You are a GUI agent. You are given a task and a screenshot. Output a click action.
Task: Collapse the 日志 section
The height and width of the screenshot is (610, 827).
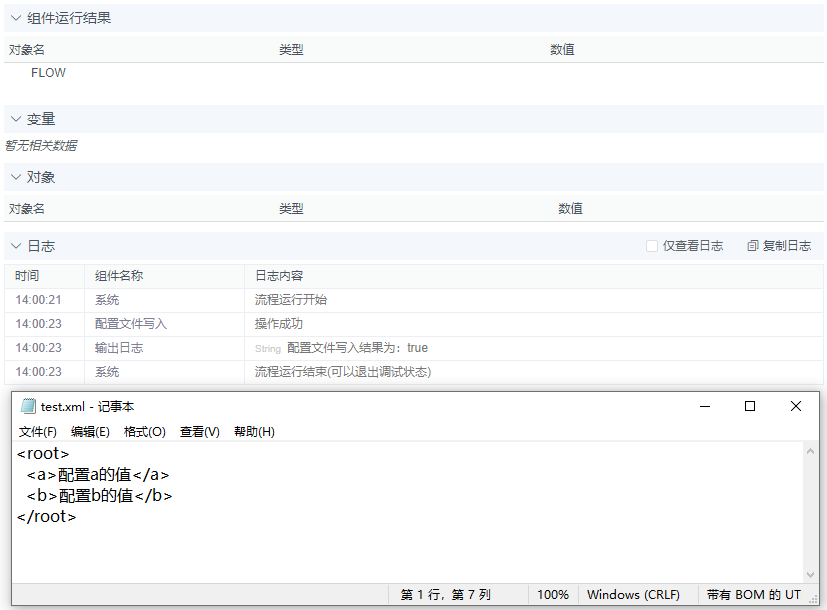pyautogui.click(x=15, y=246)
